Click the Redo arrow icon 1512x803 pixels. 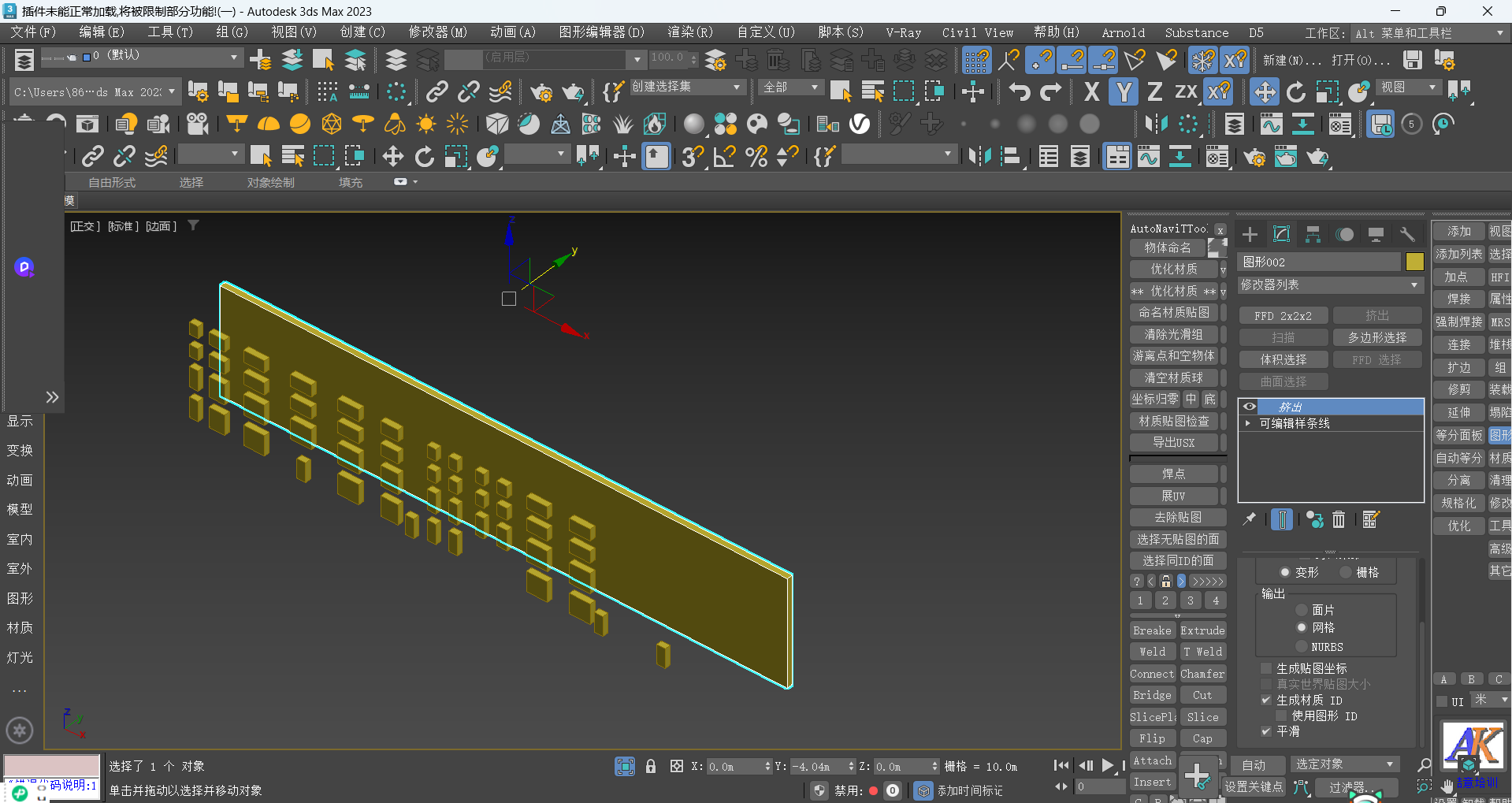click(x=1051, y=92)
